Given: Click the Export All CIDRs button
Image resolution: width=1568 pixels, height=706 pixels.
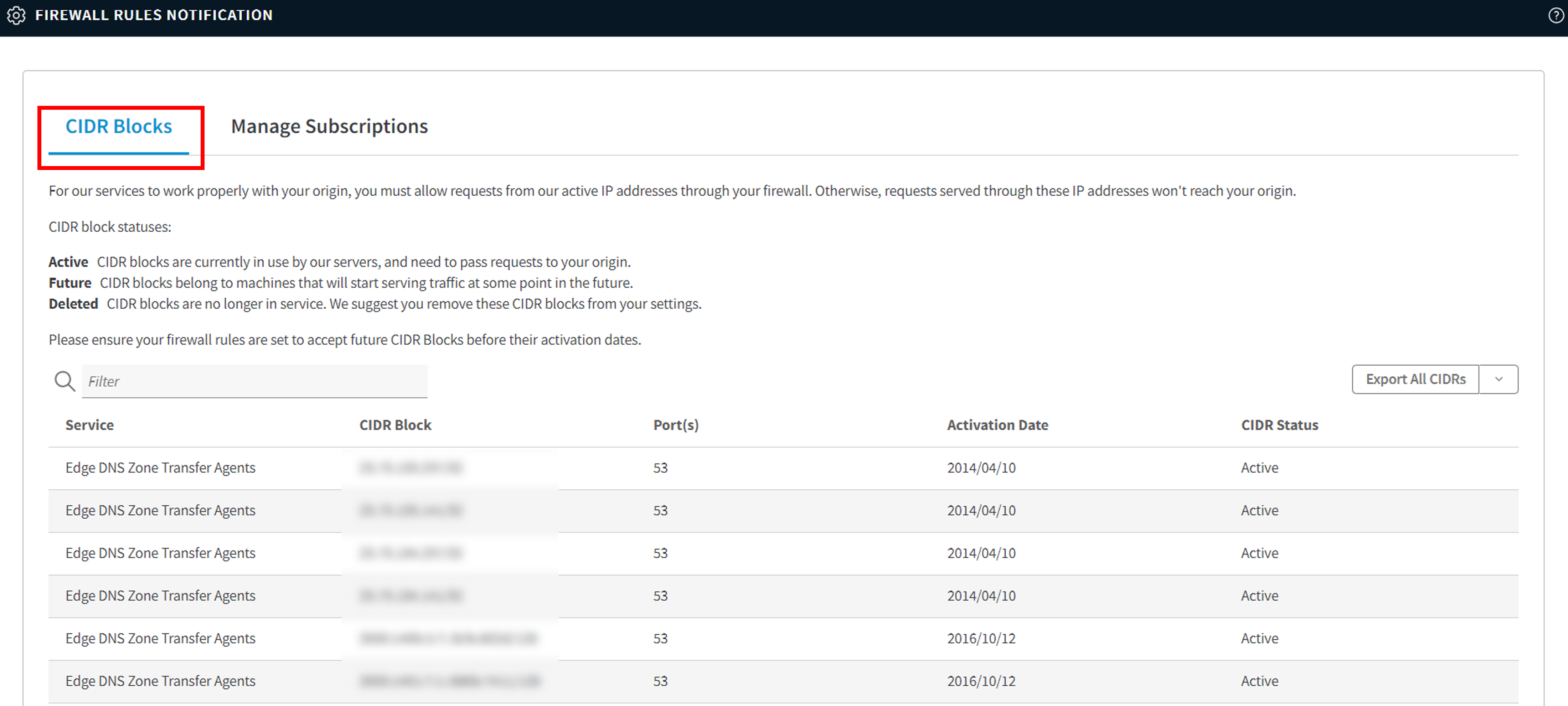Looking at the screenshot, I should click(1415, 379).
